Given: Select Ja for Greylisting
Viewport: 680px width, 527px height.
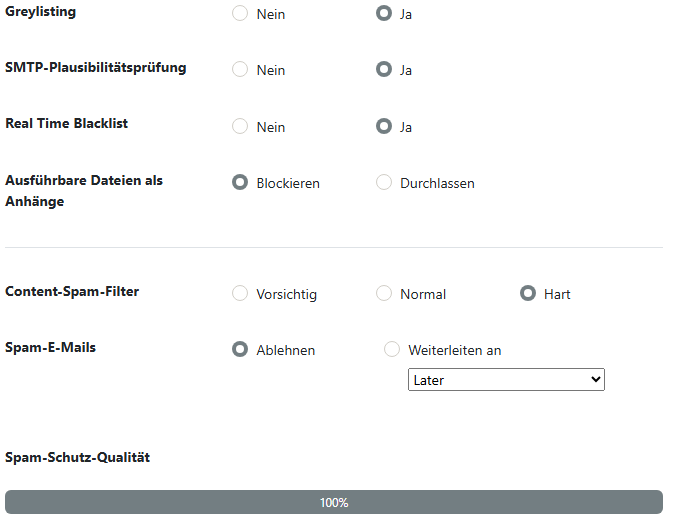Looking at the screenshot, I should [384, 14].
